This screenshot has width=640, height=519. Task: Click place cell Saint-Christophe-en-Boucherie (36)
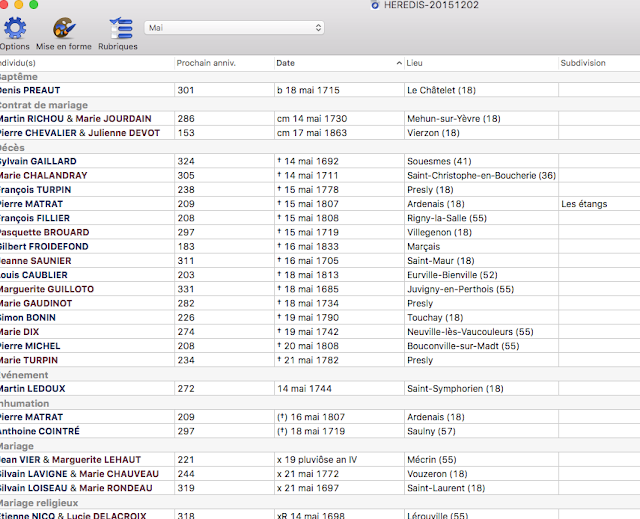[481, 175]
